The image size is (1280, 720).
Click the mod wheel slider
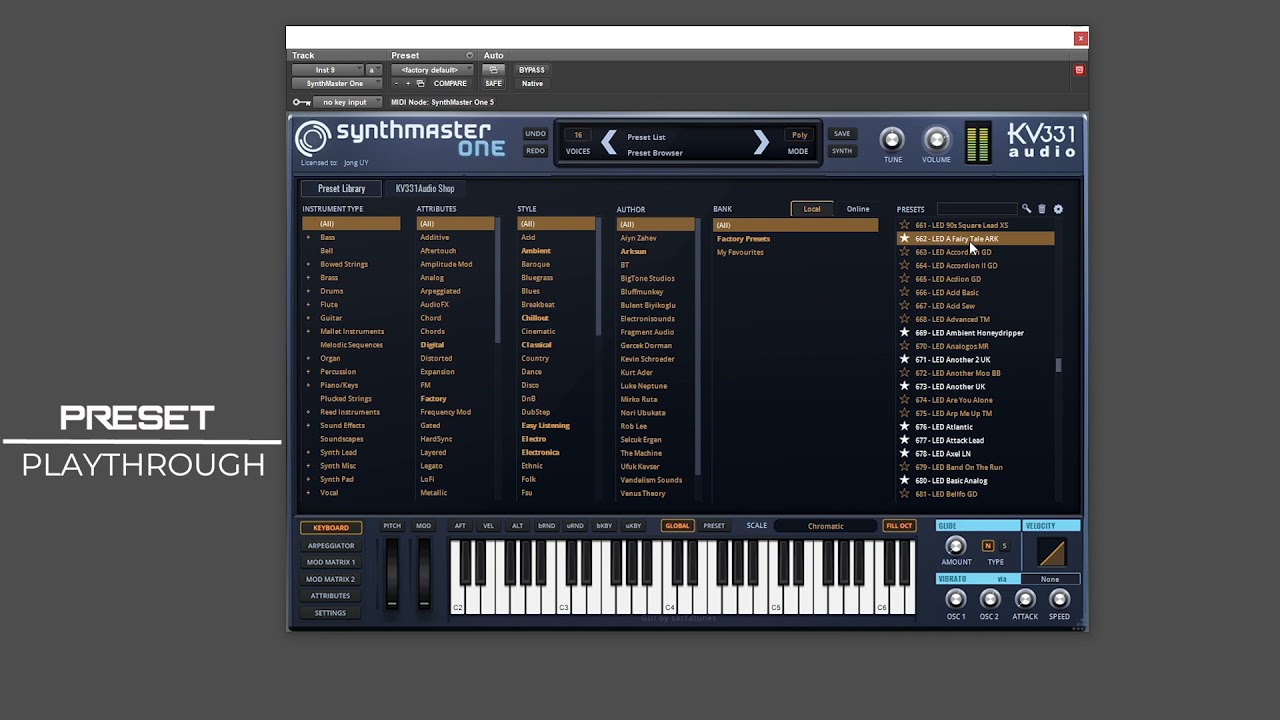tap(424, 572)
